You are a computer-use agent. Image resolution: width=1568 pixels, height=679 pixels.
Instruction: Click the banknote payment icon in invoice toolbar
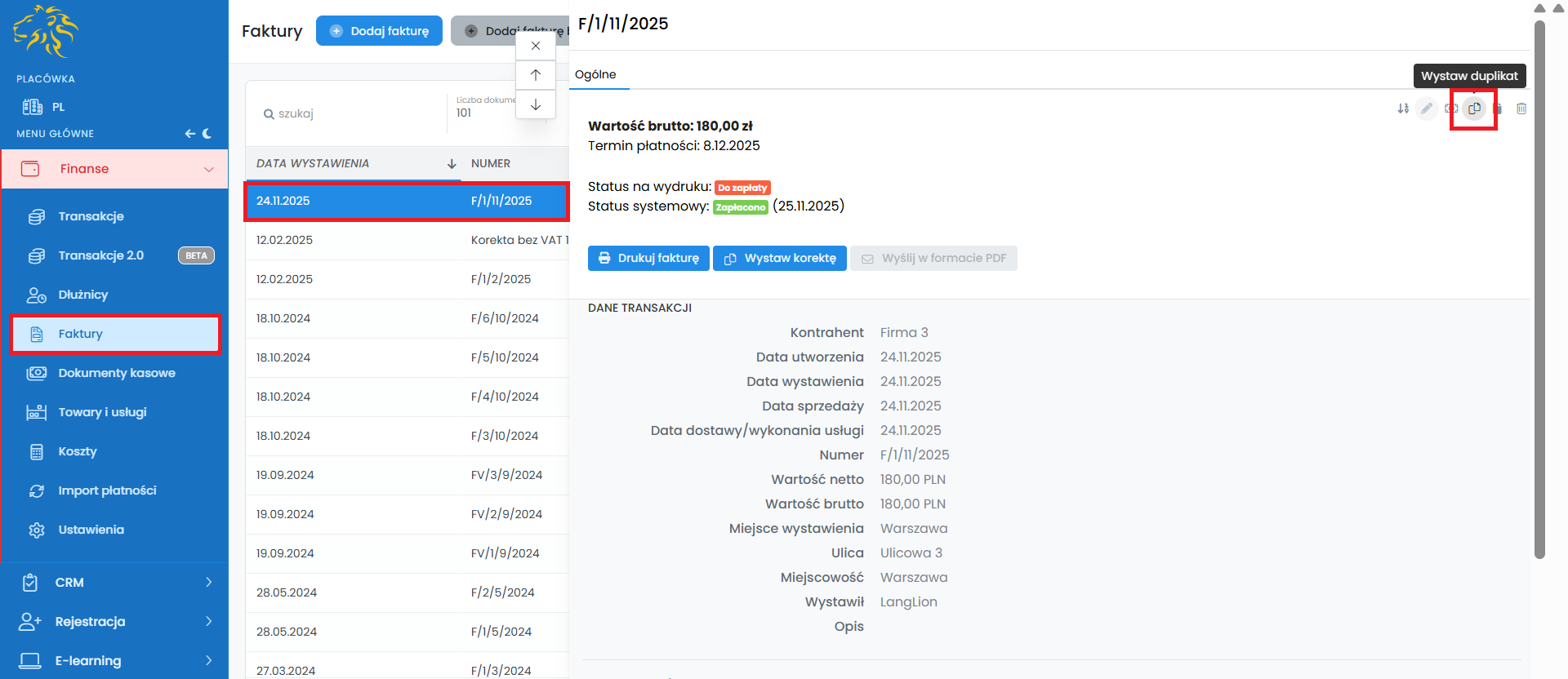click(1451, 109)
